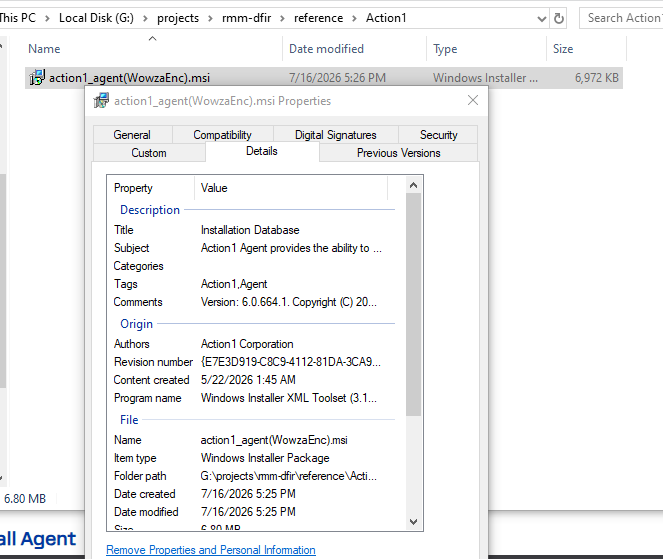Expand chevron after Local Disk (G:)

click(x=145, y=19)
